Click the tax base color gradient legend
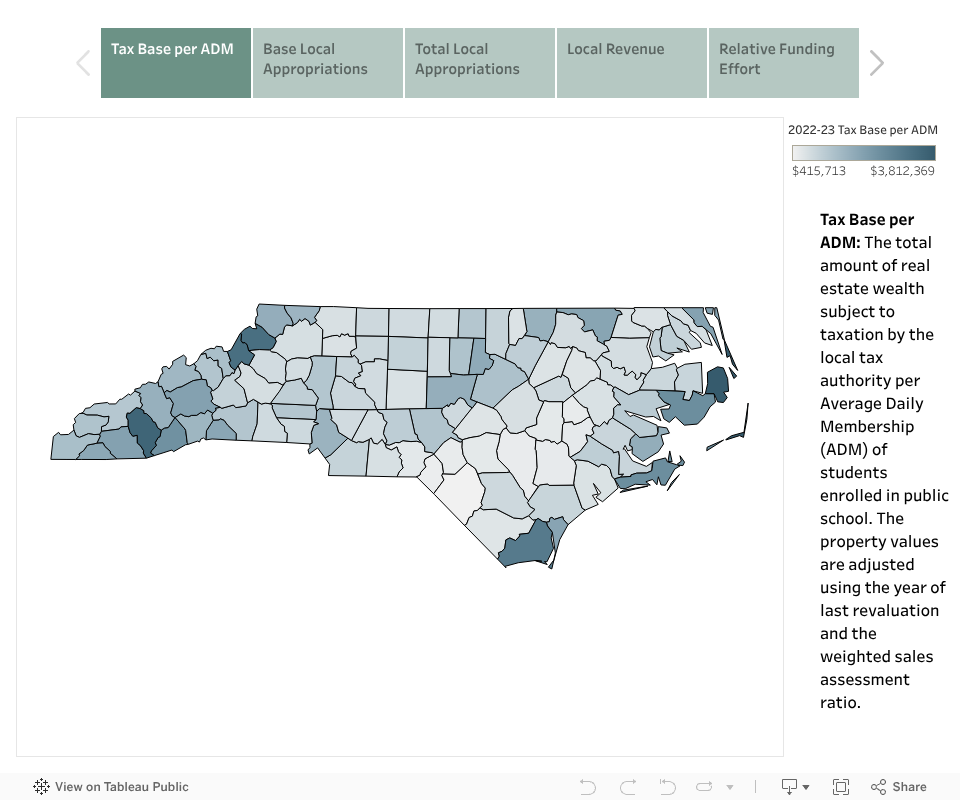960x800 pixels. (x=863, y=152)
